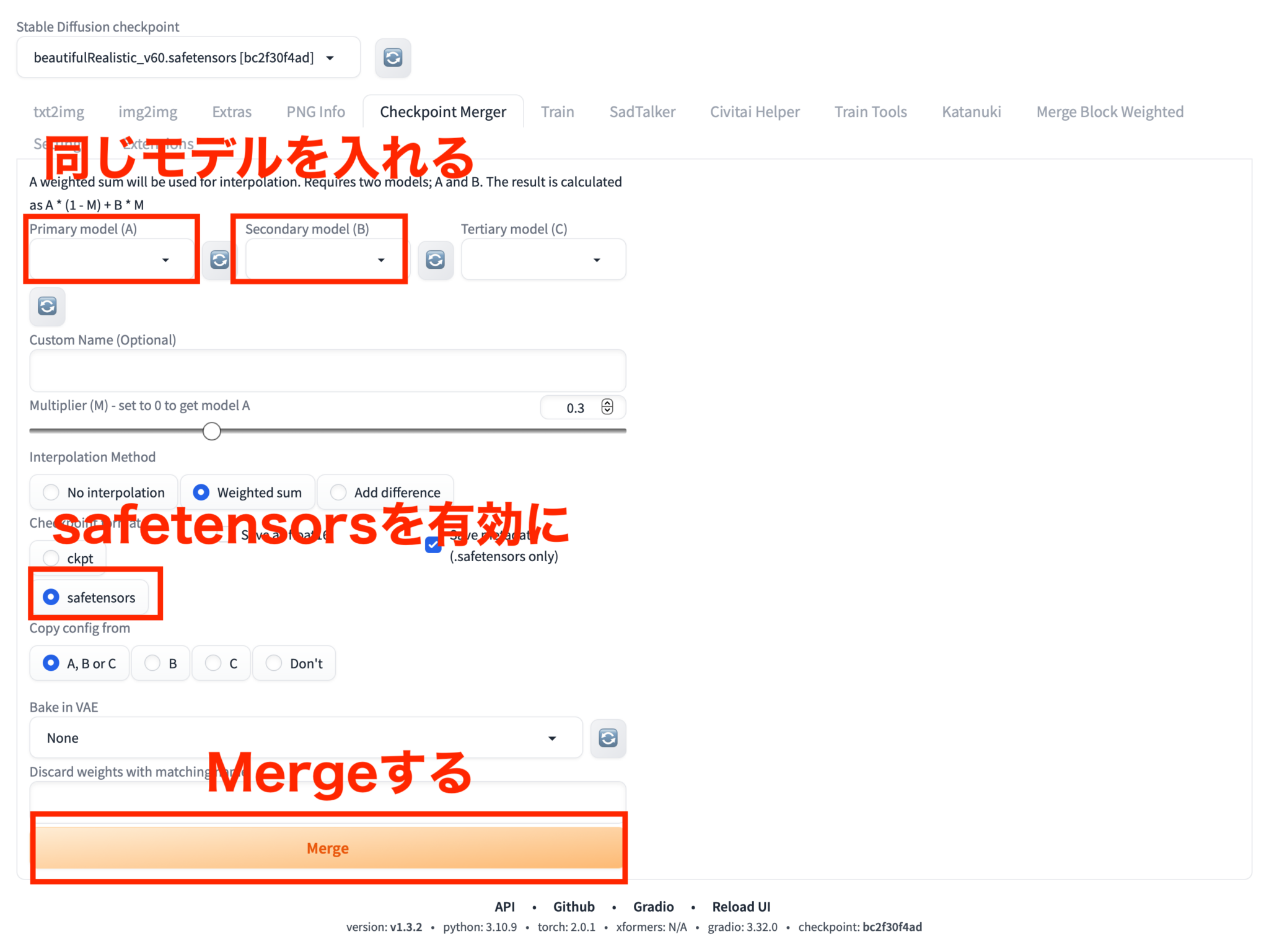Click the refresh icon next to Bake in VAE
The width and height of the screenshot is (1269, 952).
coord(608,738)
